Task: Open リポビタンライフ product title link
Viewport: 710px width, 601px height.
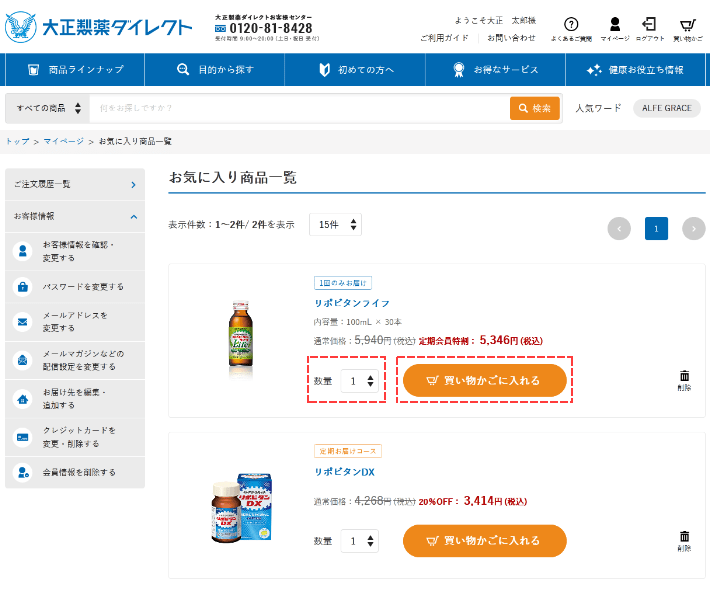Action: [x=352, y=303]
